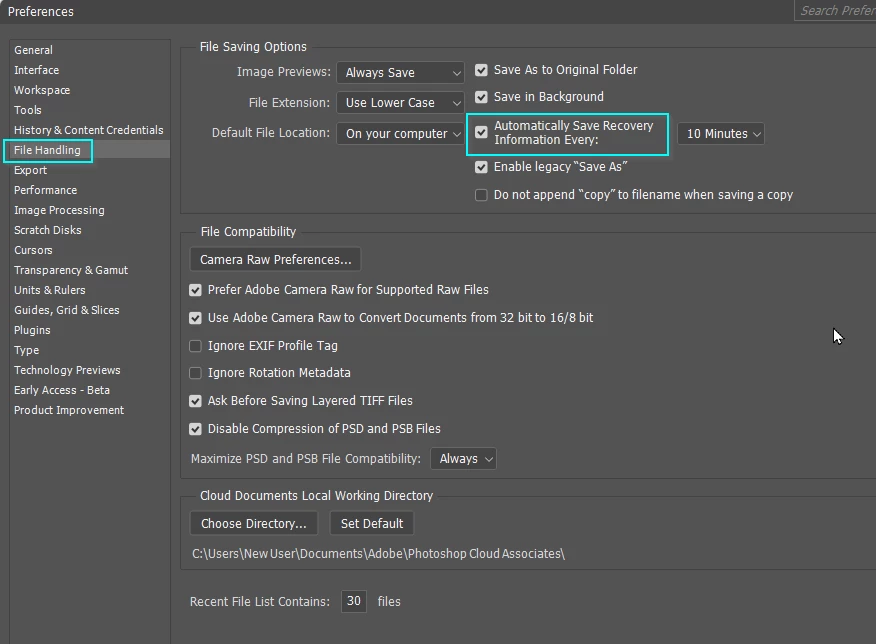This screenshot has height=644, width=876.
Task: Open Product Improvement preferences
Action: (x=69, y=411)
